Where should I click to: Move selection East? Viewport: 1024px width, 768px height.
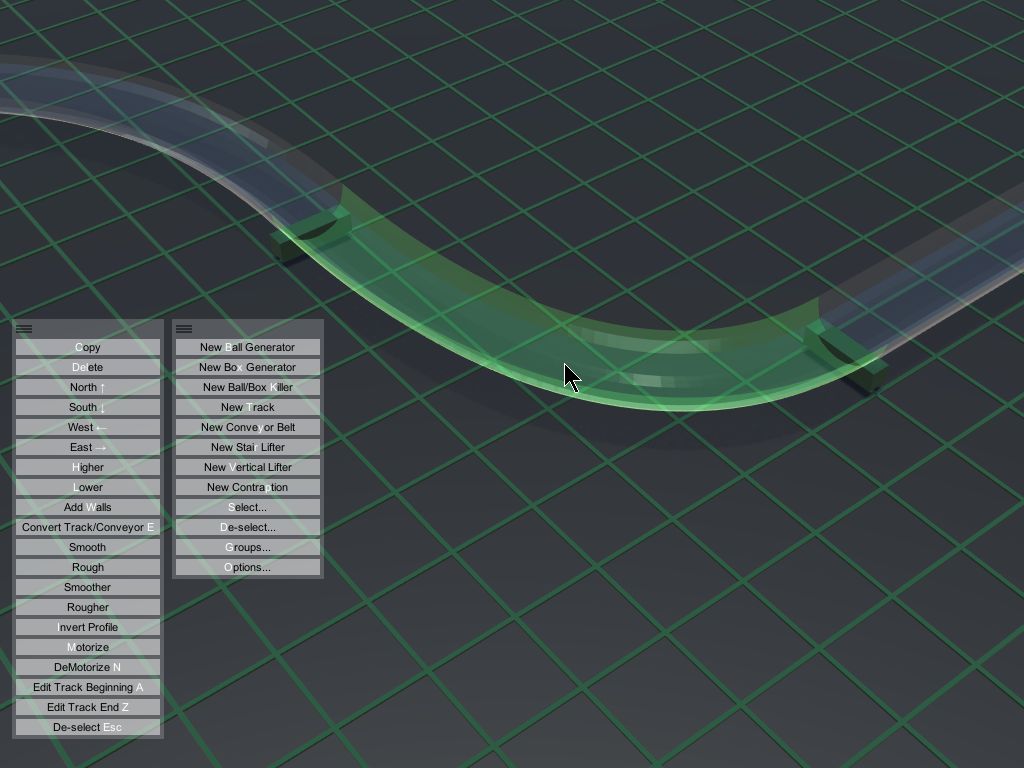click(x=88, y=447)
